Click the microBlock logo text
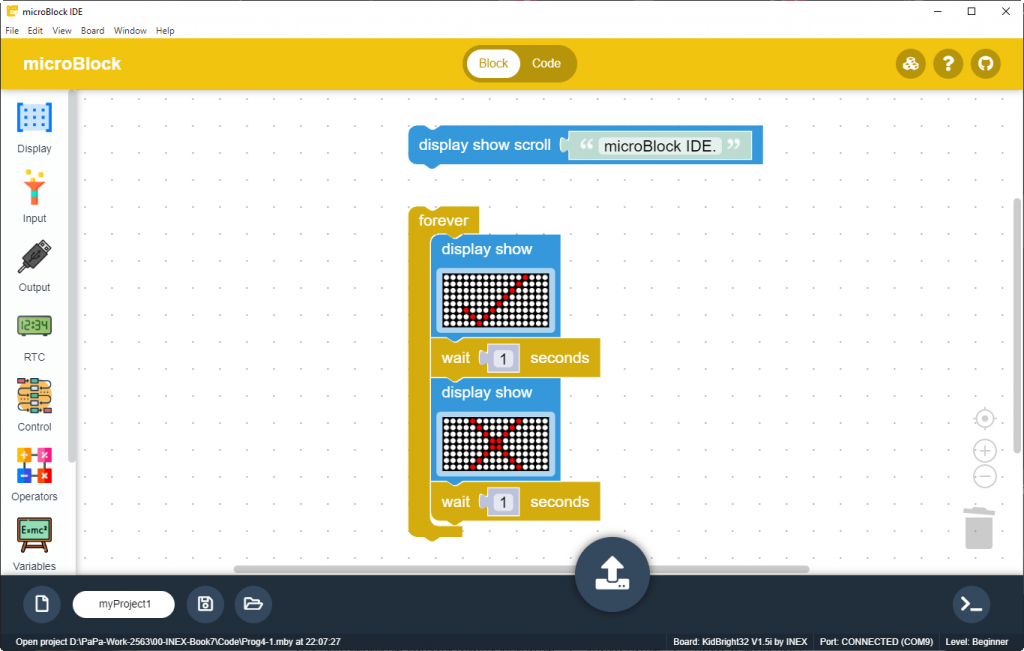The height and width of the screenshot is (651, 1024). (x=72, y=64)
